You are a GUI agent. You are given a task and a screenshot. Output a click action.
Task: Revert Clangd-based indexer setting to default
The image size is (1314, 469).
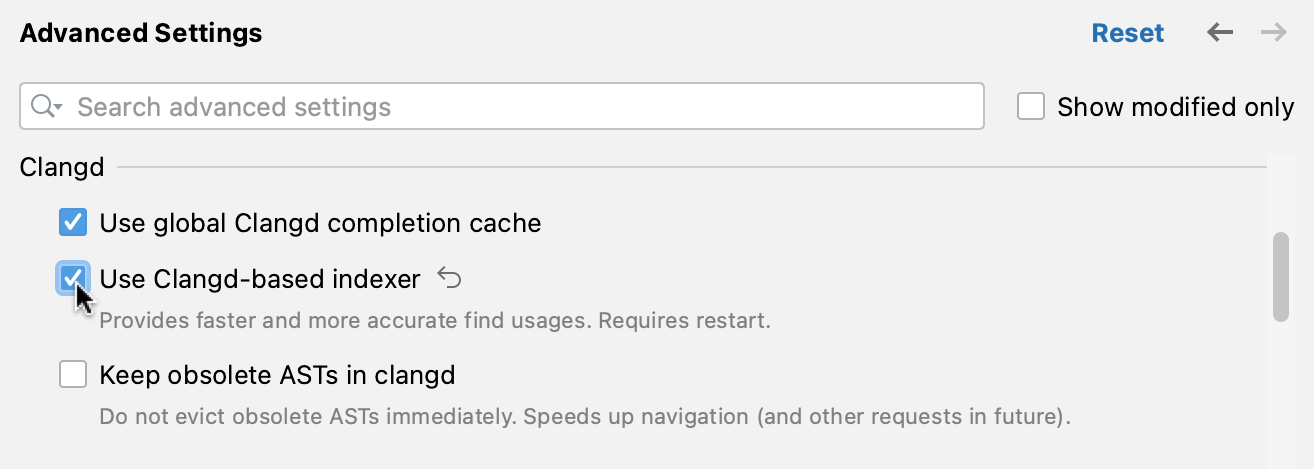coord(450,279)
